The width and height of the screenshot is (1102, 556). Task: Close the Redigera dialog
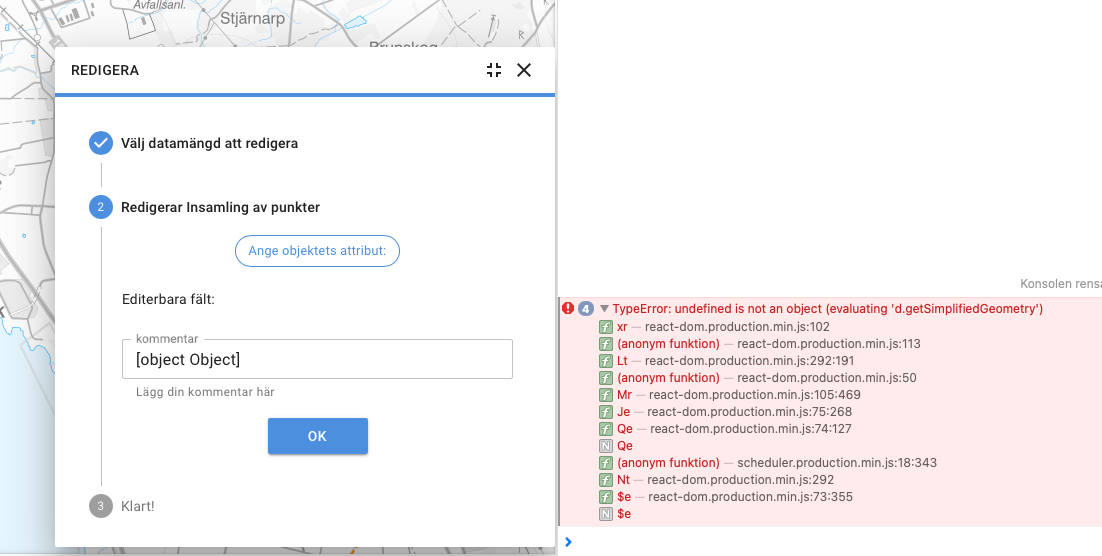(524, 70)
